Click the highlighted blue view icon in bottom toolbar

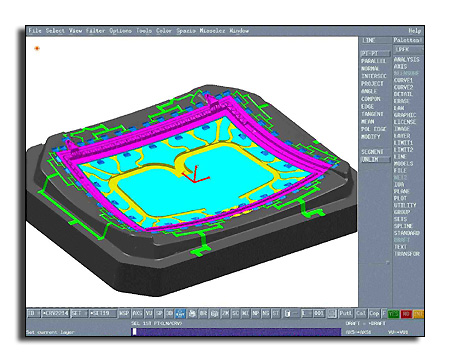pos(180,314)
